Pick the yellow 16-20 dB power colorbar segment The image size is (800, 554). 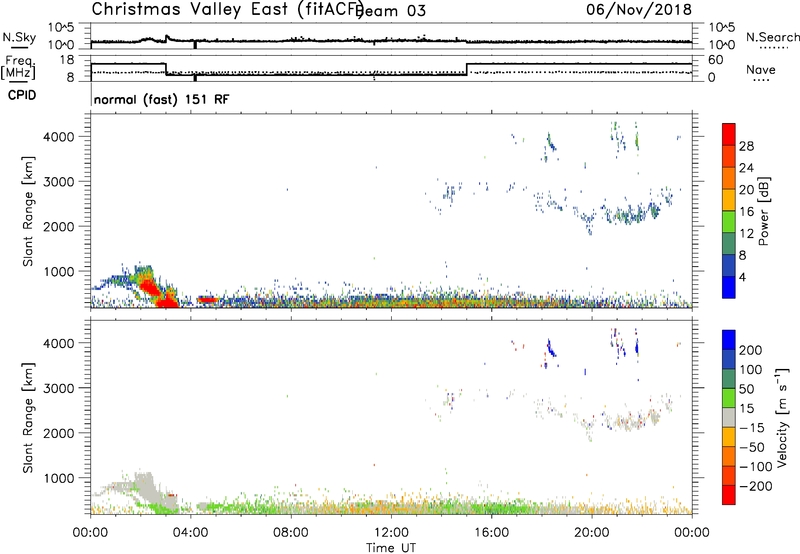[x=729, y=201]
